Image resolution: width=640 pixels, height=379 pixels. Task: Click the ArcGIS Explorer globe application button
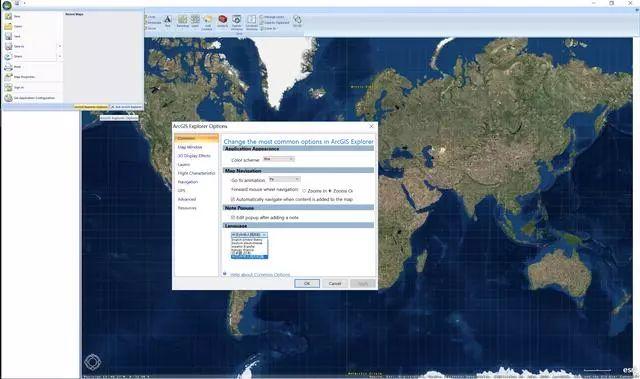coord(7,4)
